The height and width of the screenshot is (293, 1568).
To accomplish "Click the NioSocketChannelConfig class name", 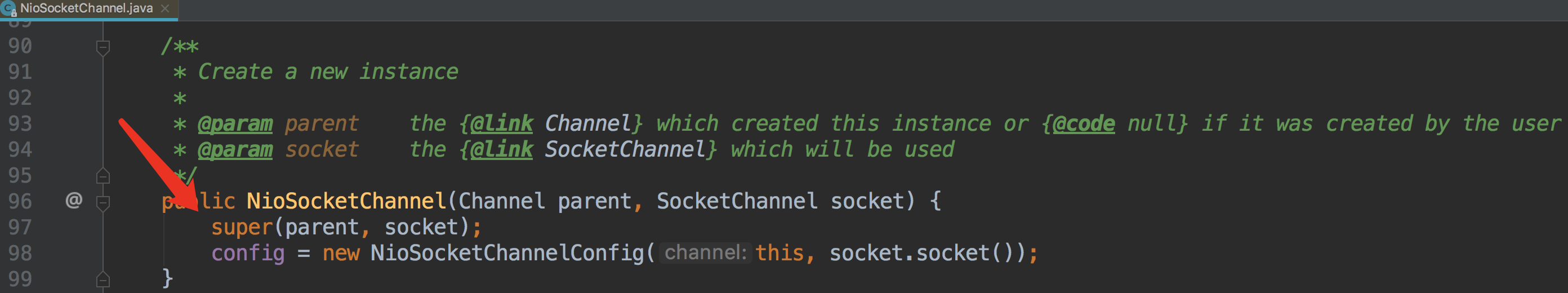I will tap(507, 254).
